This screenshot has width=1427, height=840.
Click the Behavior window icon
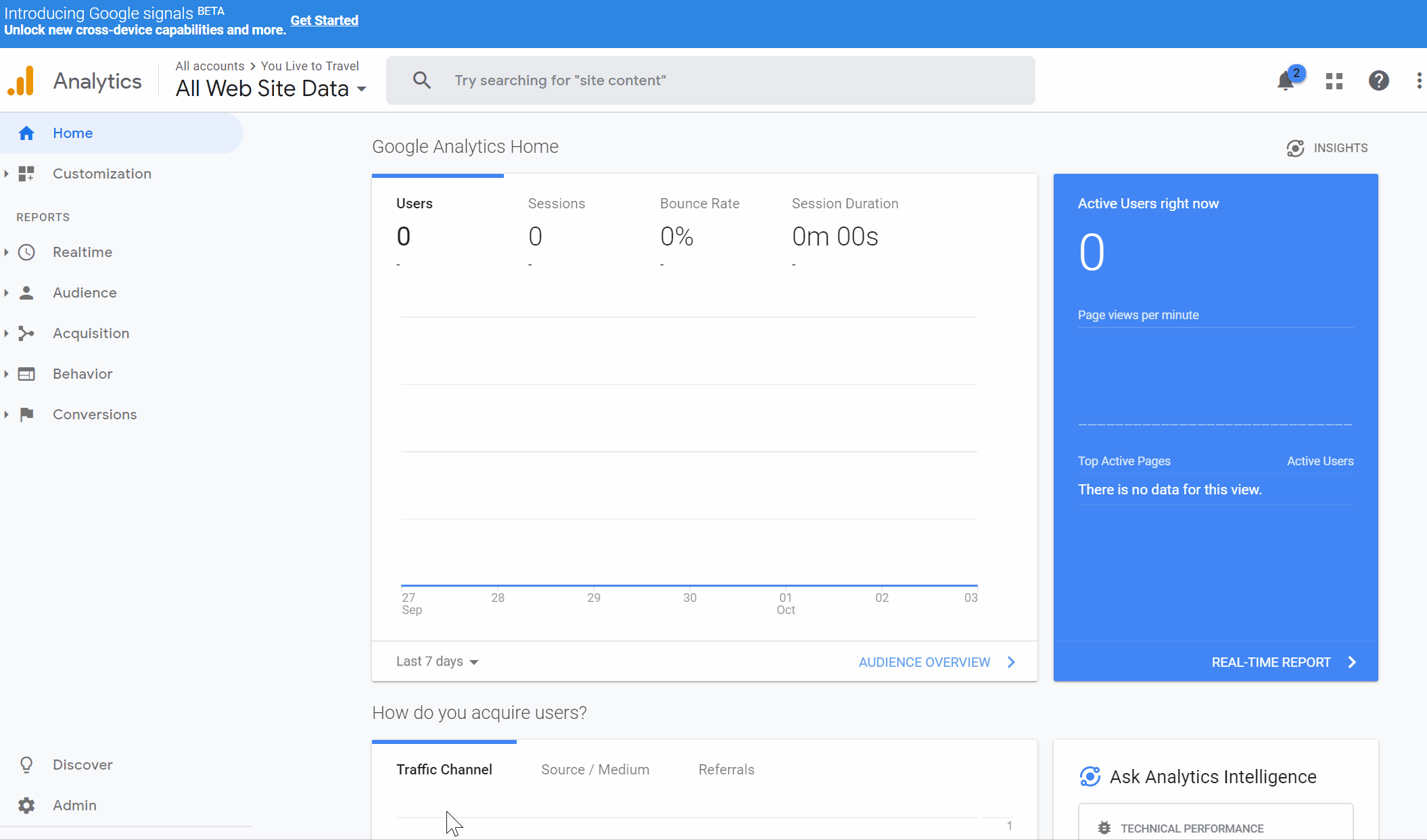[x=26, y=374]
